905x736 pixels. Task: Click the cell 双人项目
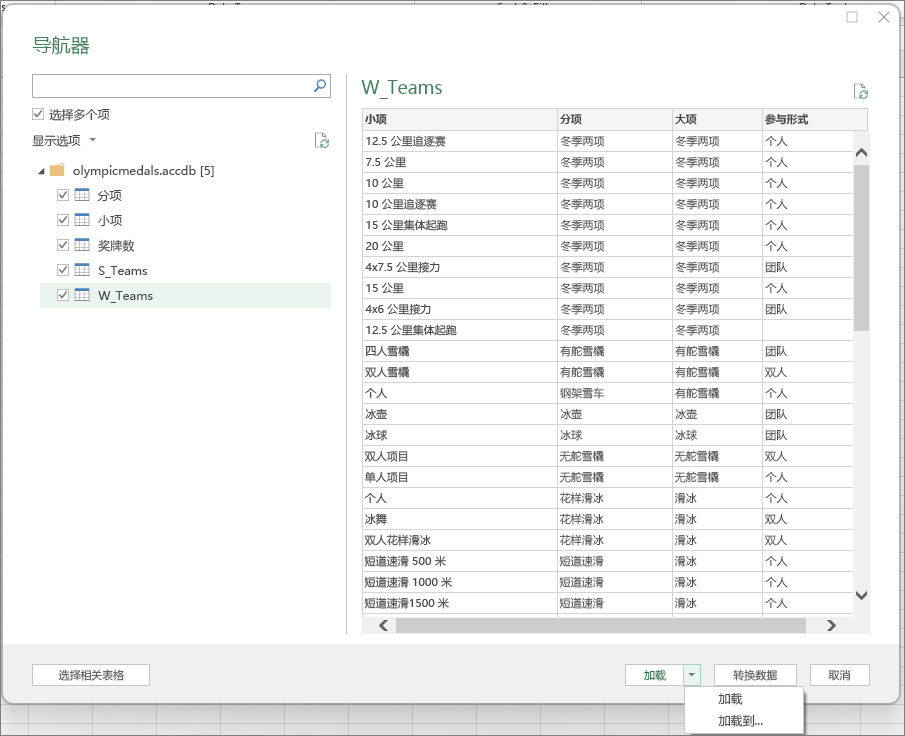459,456
